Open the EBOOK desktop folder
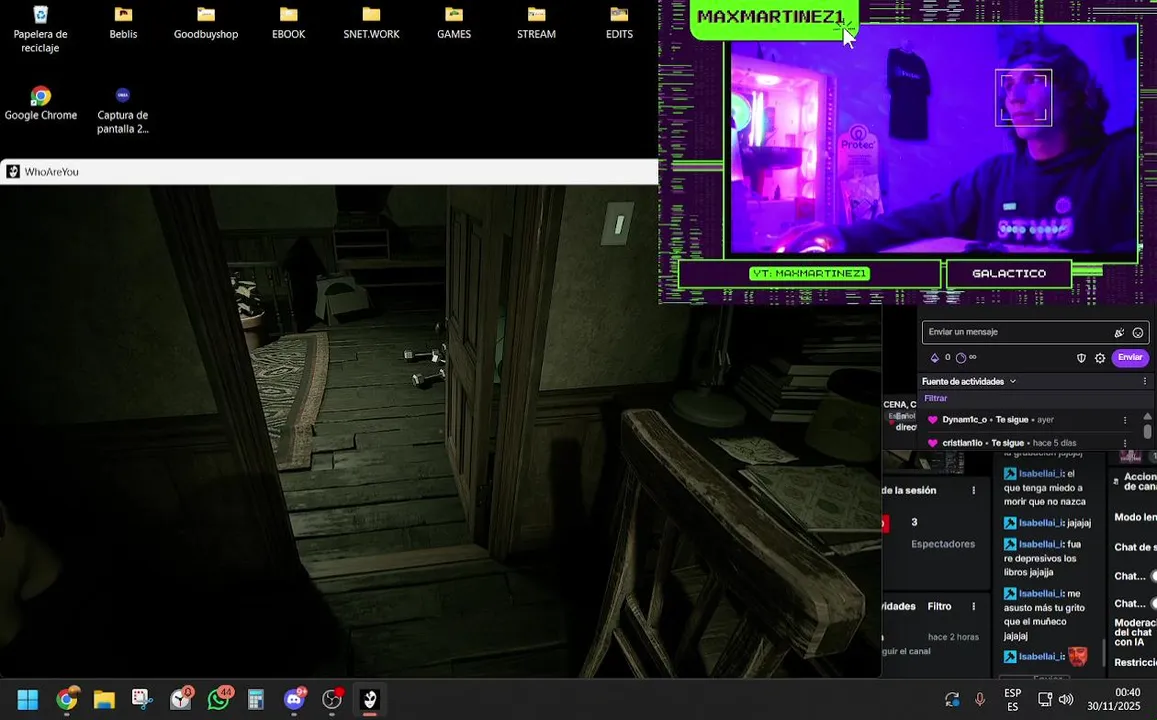The height and width of the screenshot is (720, 1157). 289,23
